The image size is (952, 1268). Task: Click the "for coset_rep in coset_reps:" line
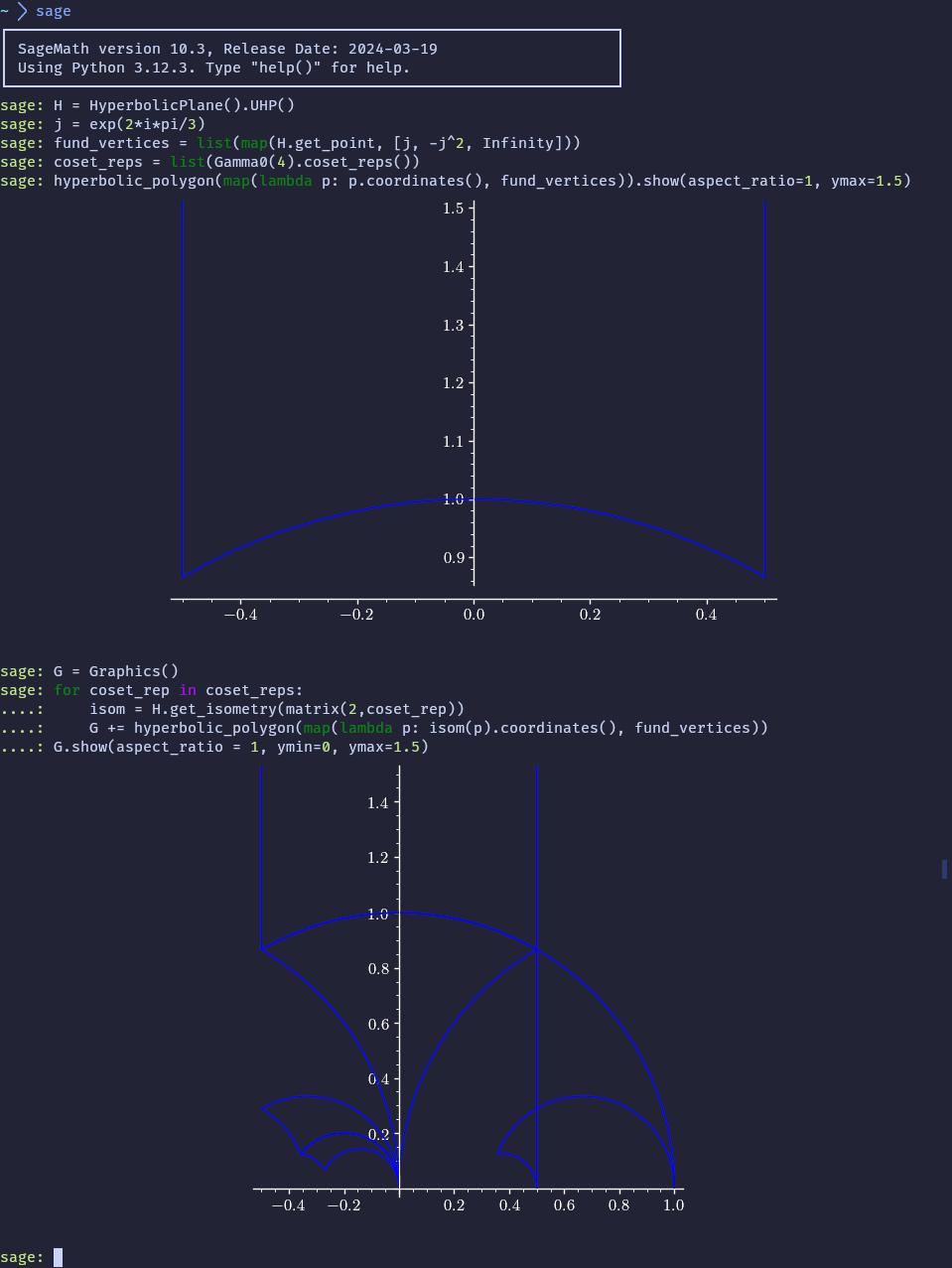click(179, 690)
